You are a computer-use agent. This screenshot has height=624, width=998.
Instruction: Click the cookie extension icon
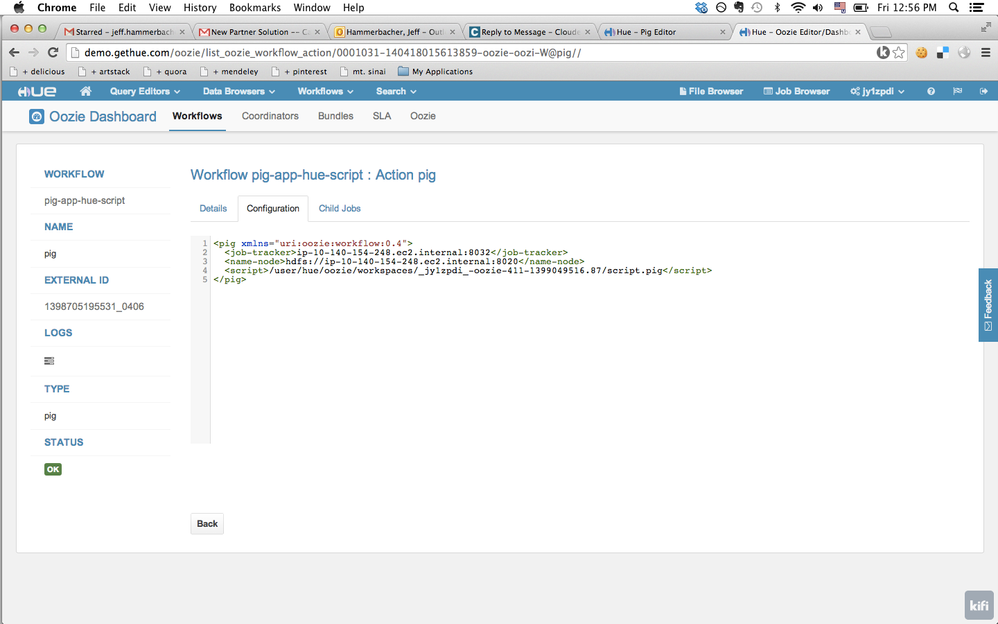point(921,53)
